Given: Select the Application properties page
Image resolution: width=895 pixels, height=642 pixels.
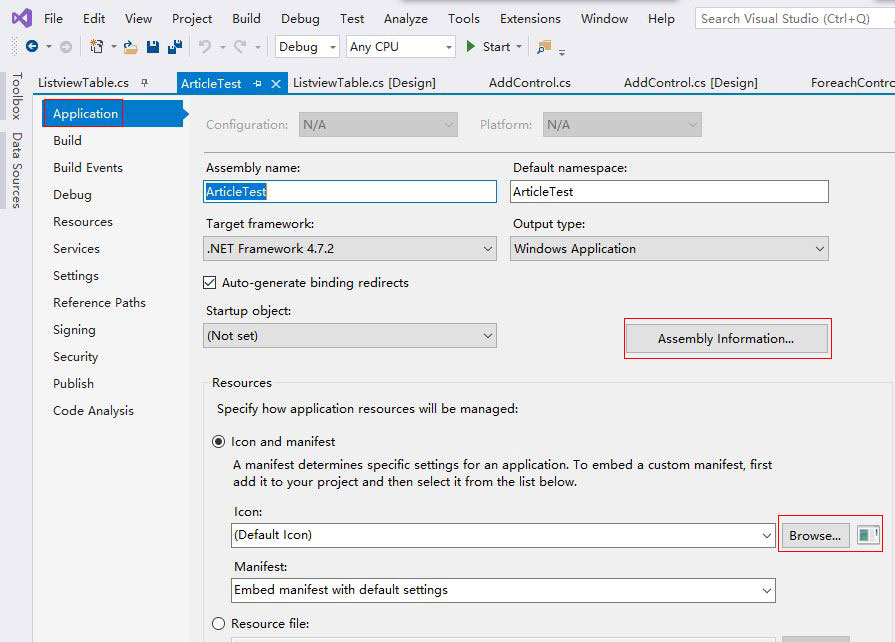Looking at the screenshot, I should (113, 114).
